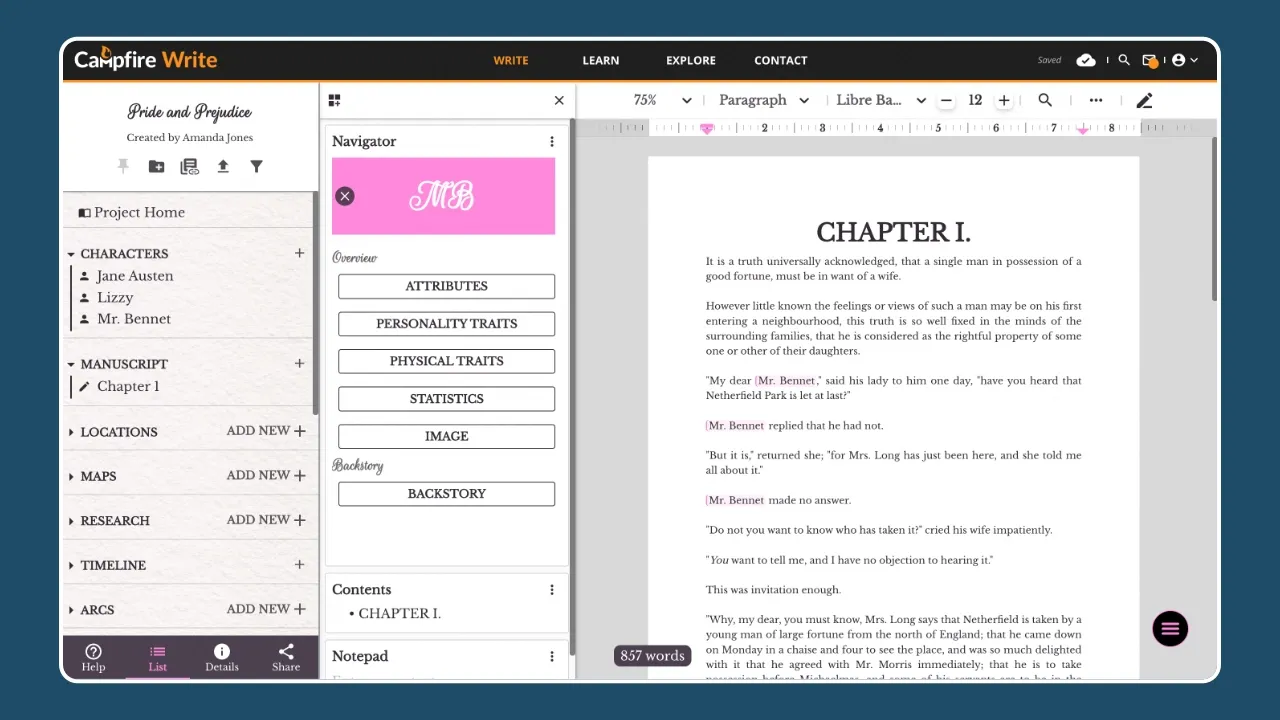Go to the LEARN menu
Screen dimensions: 1280x720
click(x=600, y=60)
